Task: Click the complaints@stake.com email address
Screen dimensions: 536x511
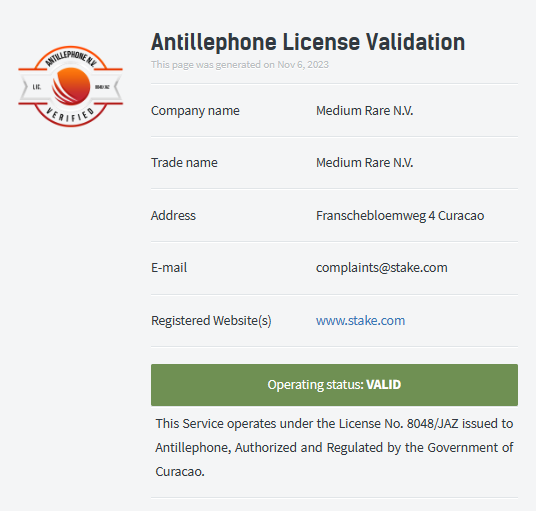Action: [x=381, y=268]
